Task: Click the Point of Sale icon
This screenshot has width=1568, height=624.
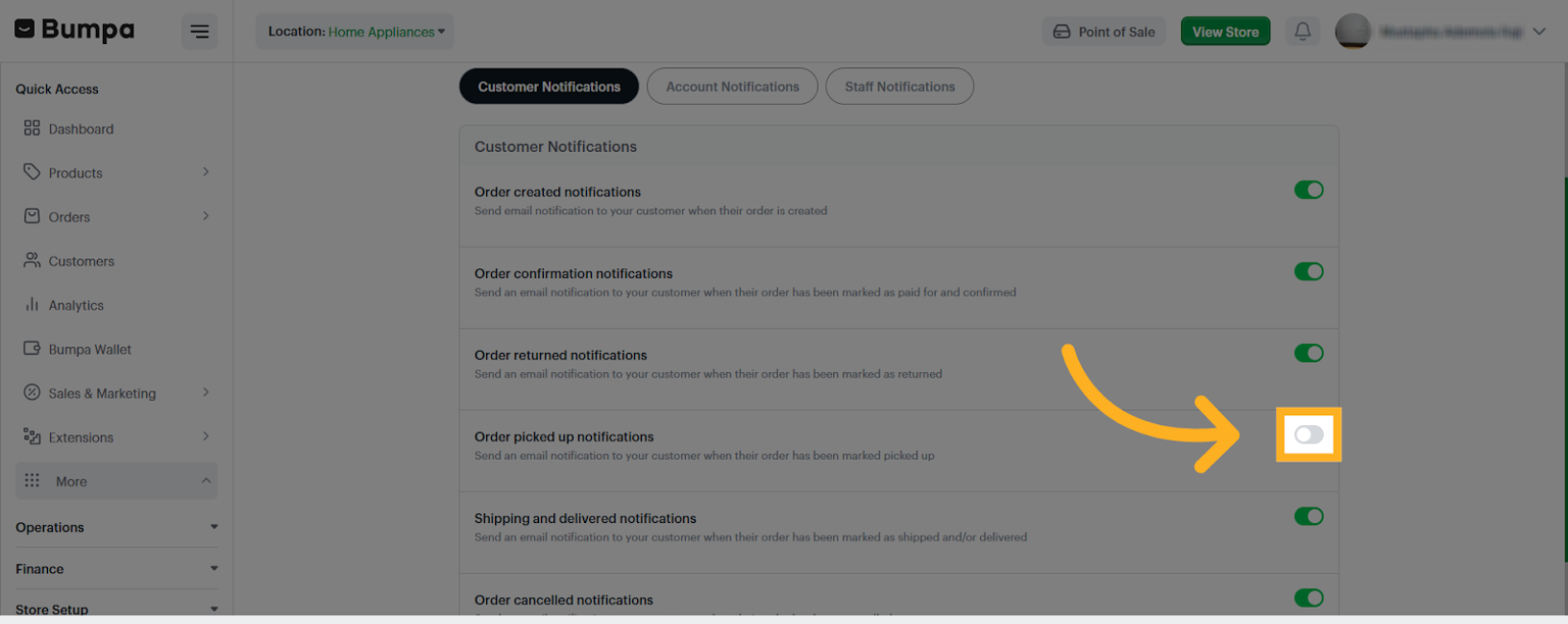Action: [1103, 31]
